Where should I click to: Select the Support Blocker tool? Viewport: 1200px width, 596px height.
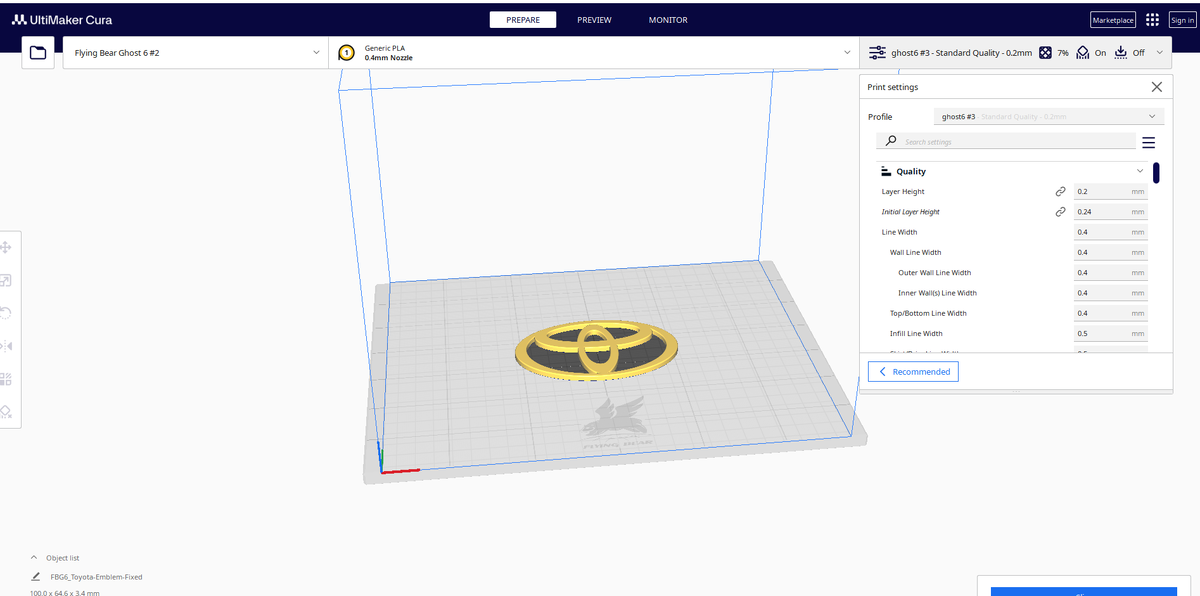5,411
